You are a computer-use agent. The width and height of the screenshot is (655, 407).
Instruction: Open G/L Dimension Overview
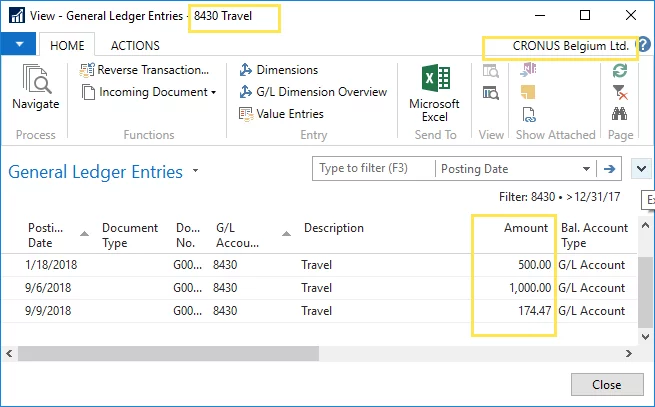[x=312, y=92]
